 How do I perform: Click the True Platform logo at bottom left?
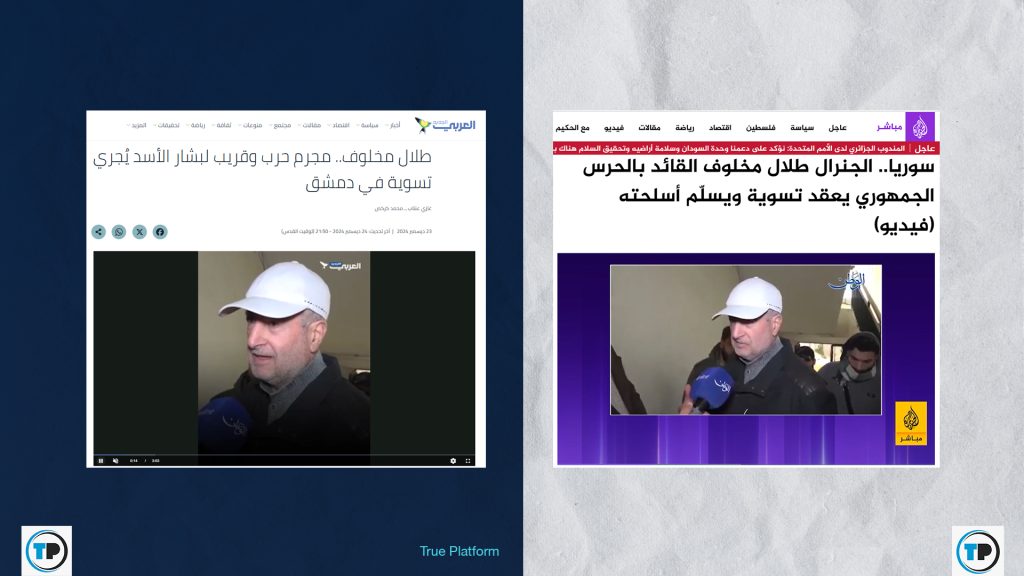(46, 550)
